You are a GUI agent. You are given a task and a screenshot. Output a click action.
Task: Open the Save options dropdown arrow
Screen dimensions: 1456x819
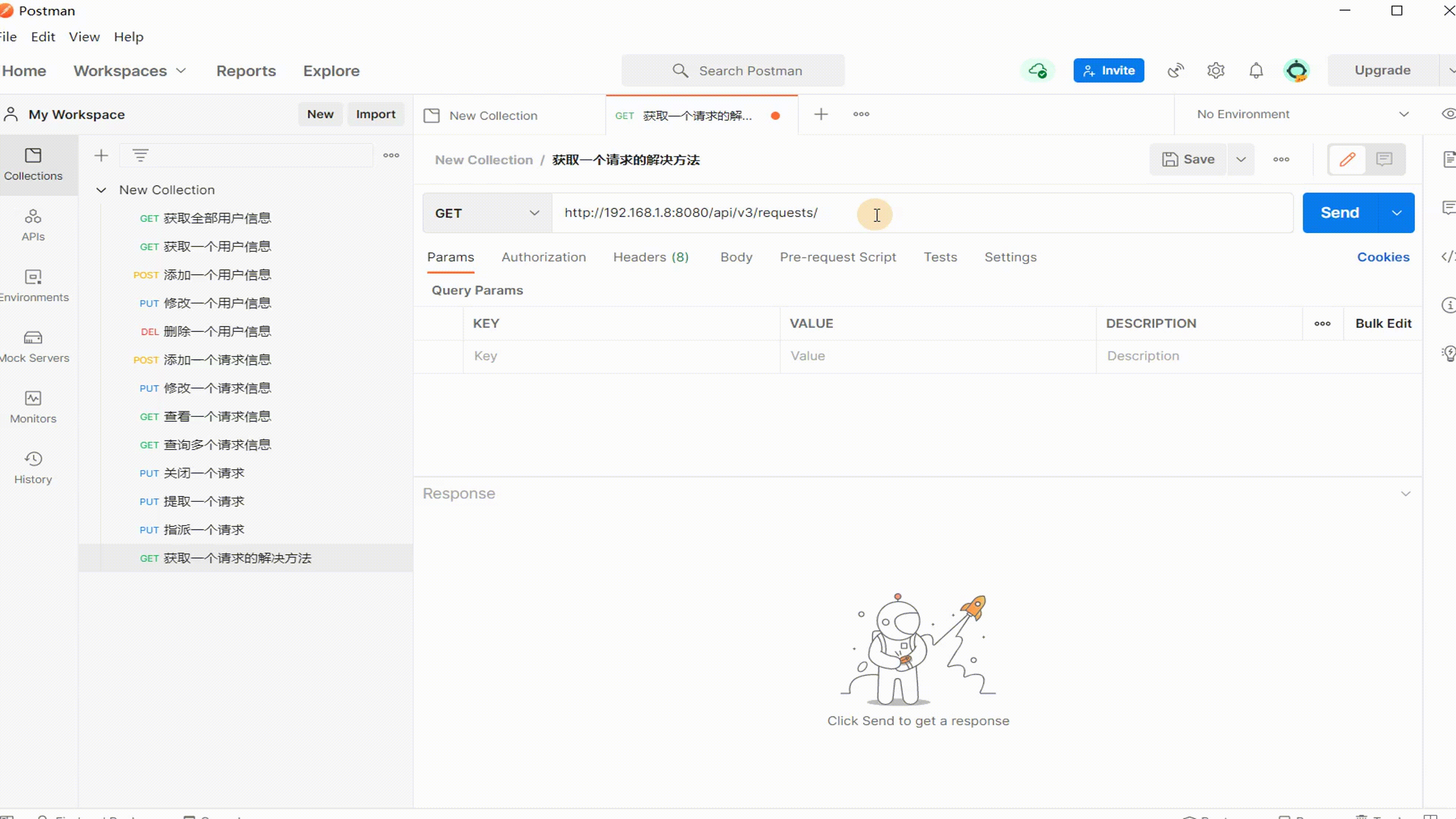tap(1241, 159)
